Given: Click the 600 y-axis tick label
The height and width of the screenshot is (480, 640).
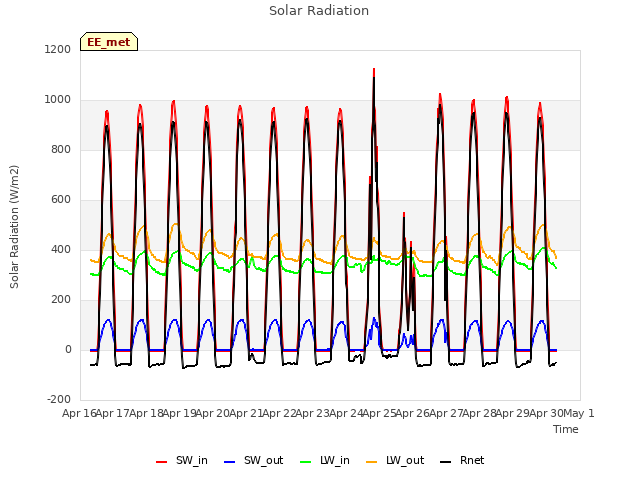Looking at the screenshot, I should [61, 200].
